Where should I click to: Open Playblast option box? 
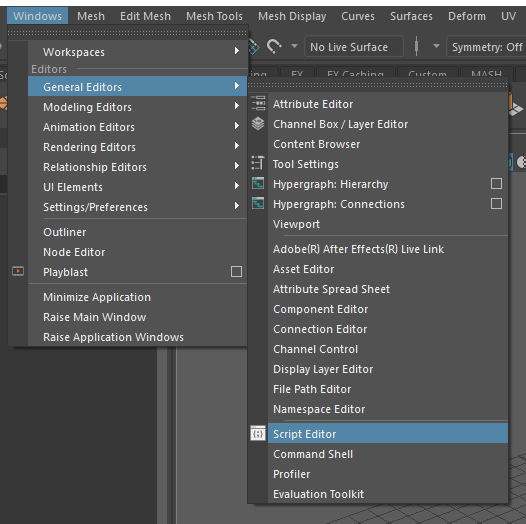point(236,271)
